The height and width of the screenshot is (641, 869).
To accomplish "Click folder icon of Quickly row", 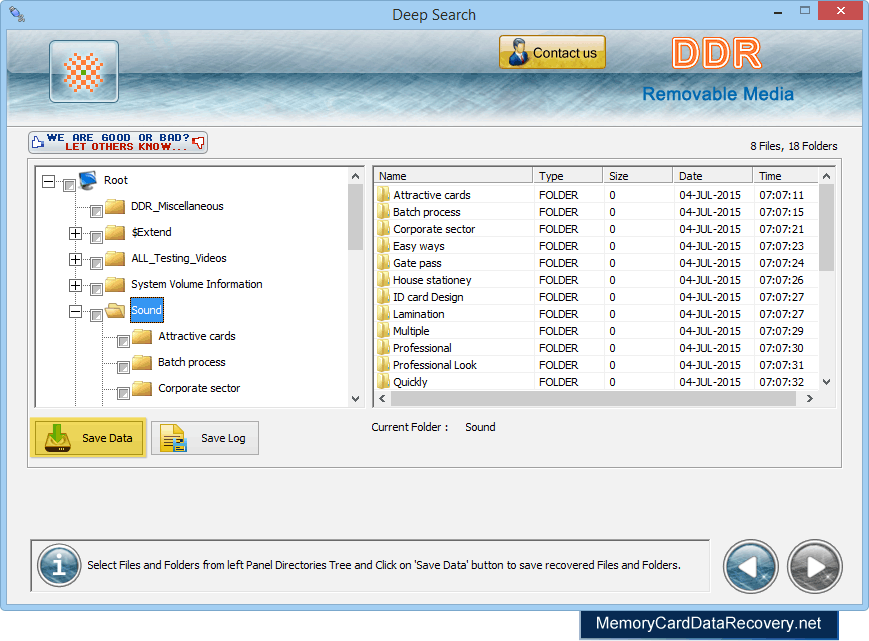I will [383, 382].
